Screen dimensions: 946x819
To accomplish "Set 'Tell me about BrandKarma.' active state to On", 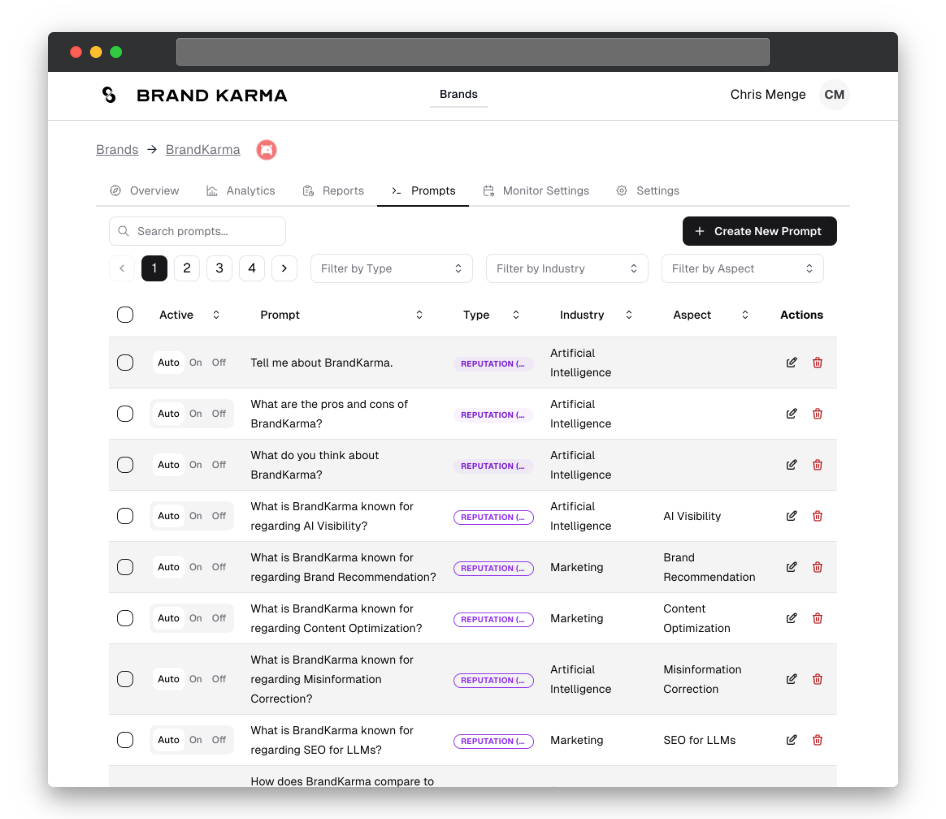I will click(x=195, y=363).
